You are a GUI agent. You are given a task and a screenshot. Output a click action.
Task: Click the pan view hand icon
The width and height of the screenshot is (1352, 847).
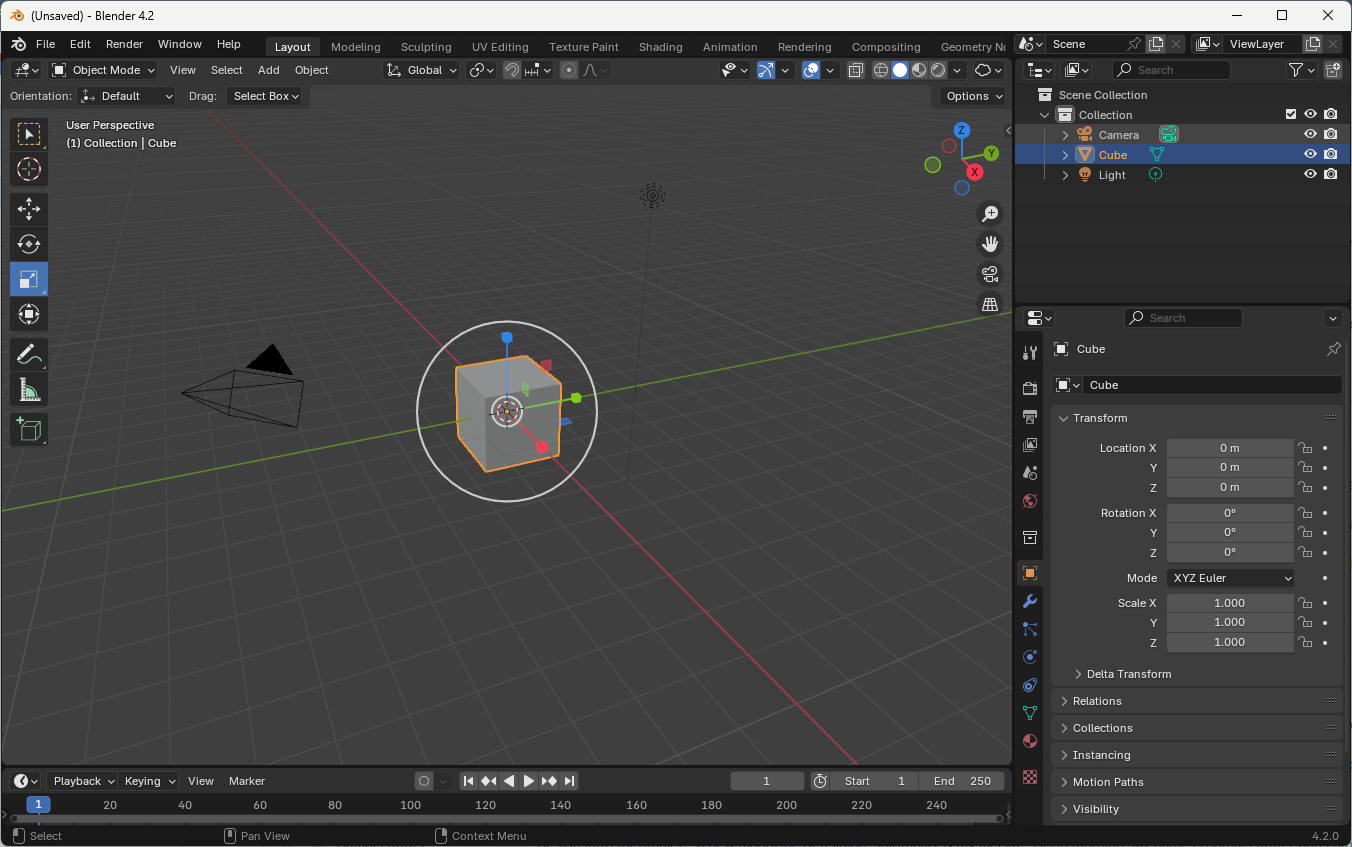[x=990, y=243]
